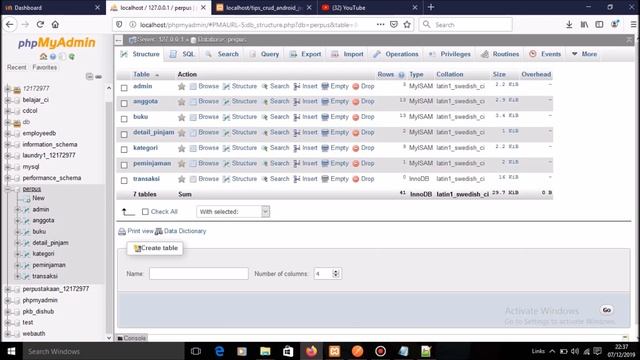Drop the transaksi table
The width and height of the screenshot is (640, 360).
pyautogui.click(x=364, y=179)
